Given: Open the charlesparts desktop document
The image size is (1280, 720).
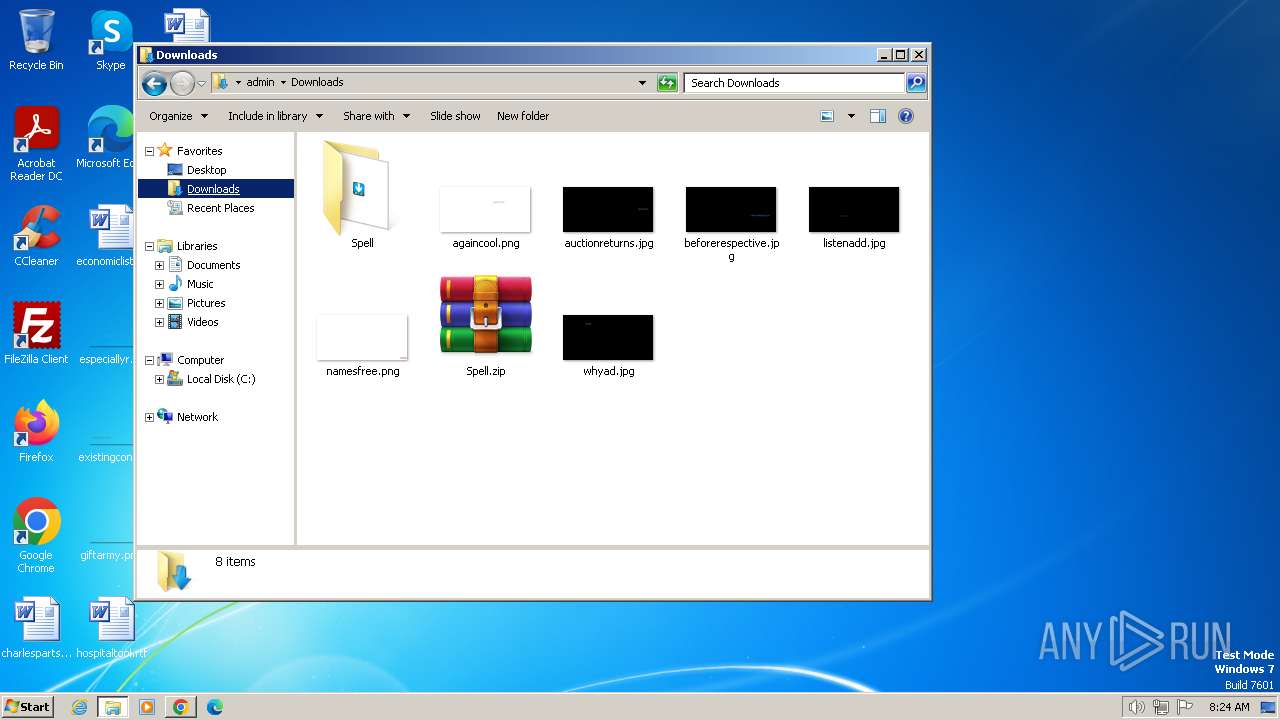Looking at the screenshot, I should point(36,628).
